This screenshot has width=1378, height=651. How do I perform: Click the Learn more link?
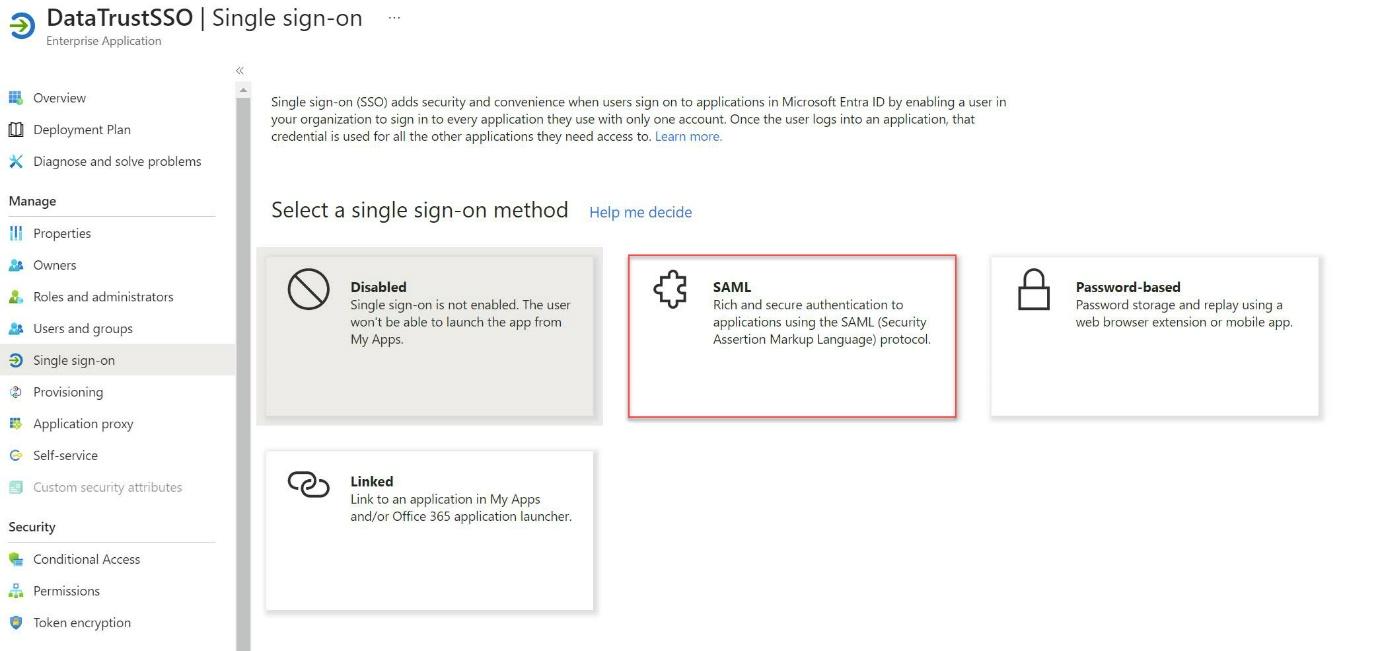click(688, 137)
